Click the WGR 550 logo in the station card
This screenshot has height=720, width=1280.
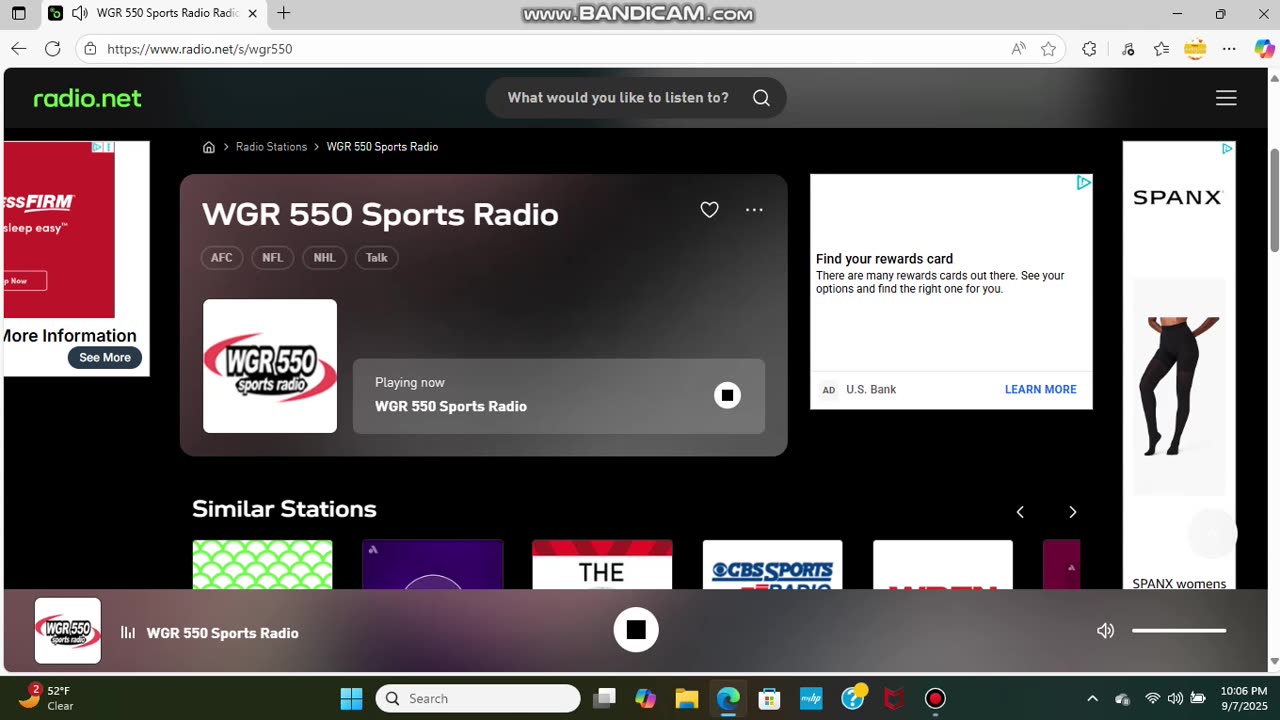[270, 366]
